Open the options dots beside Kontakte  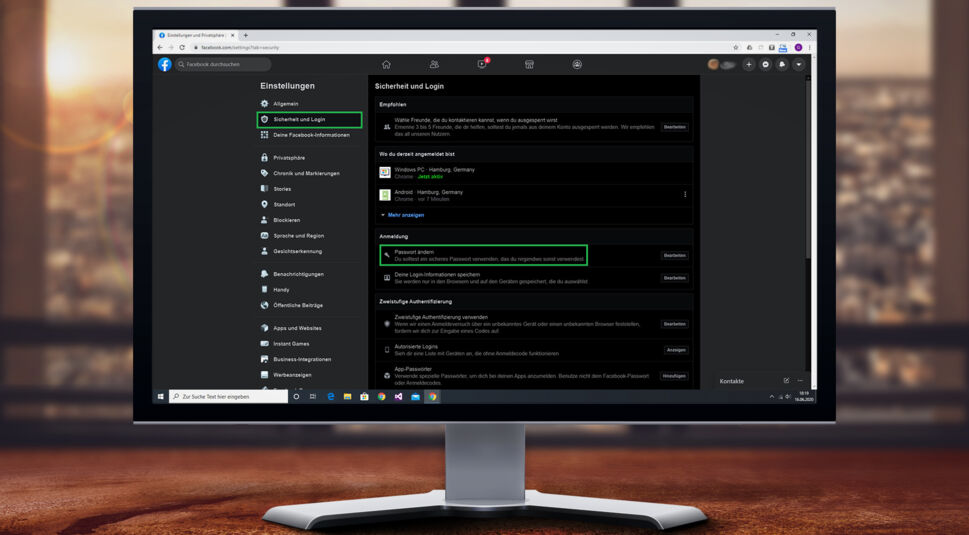point(800,381)
